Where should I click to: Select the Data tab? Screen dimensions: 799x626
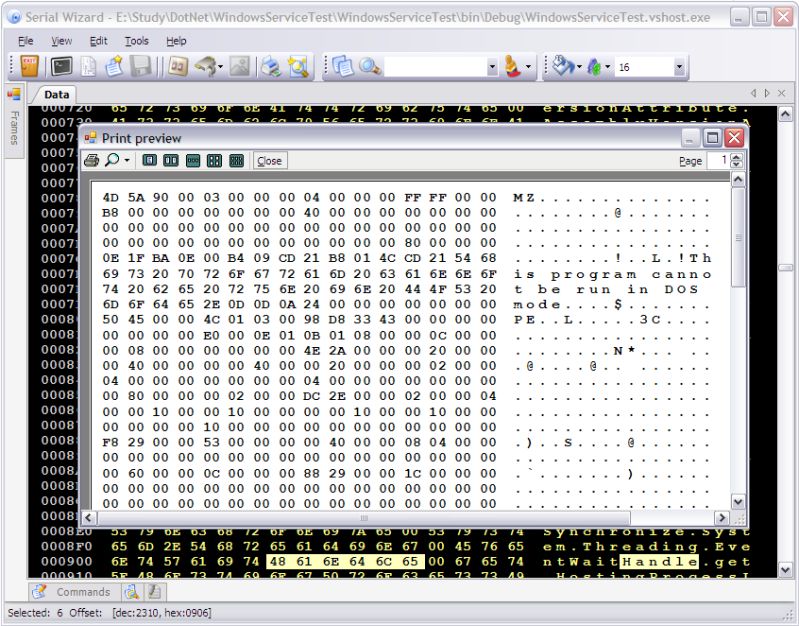click(x=56, y=94)
